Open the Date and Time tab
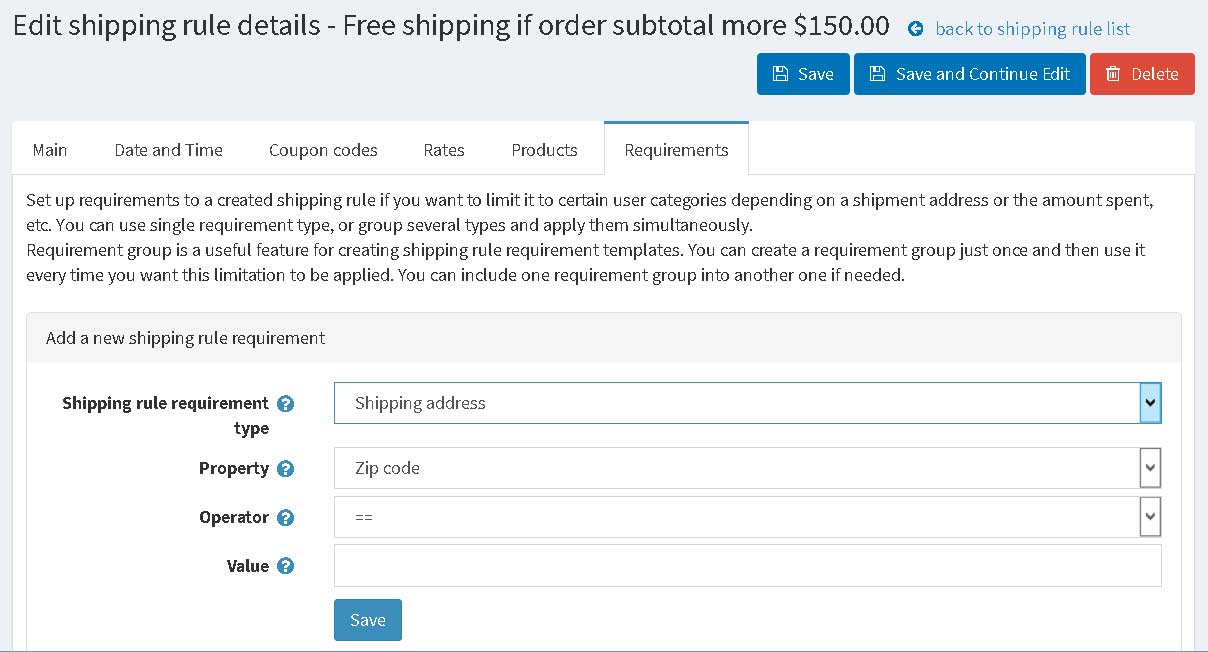Screen dimensions: 1208x652 [168, 150]
